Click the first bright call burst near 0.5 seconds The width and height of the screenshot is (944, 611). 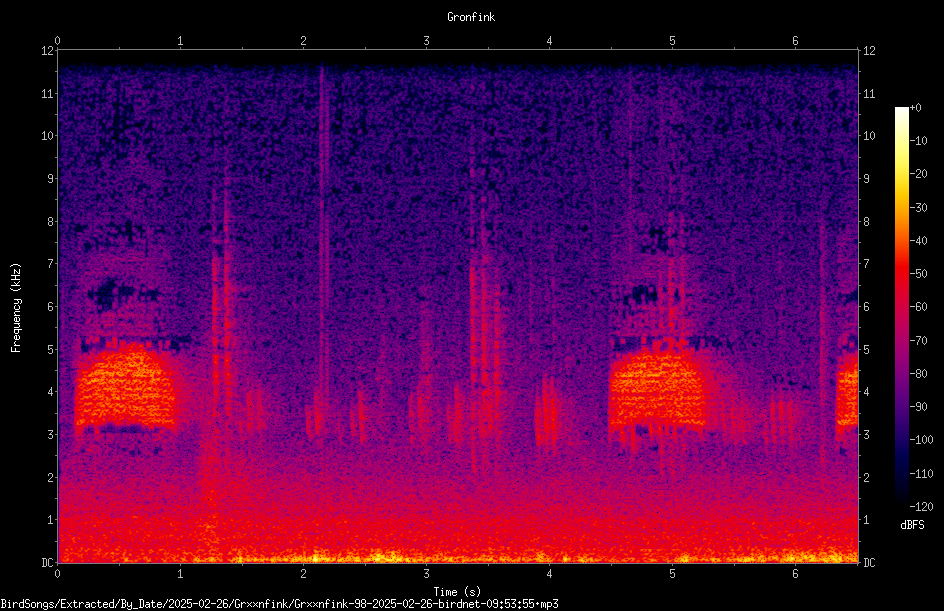tap(125, 386)
